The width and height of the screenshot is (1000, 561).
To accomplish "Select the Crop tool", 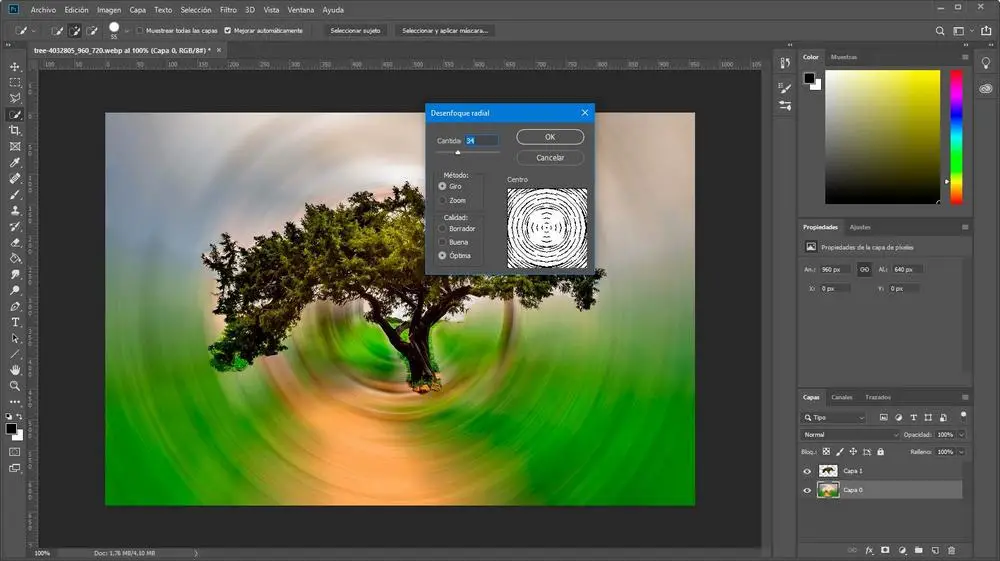I will 15,131.
